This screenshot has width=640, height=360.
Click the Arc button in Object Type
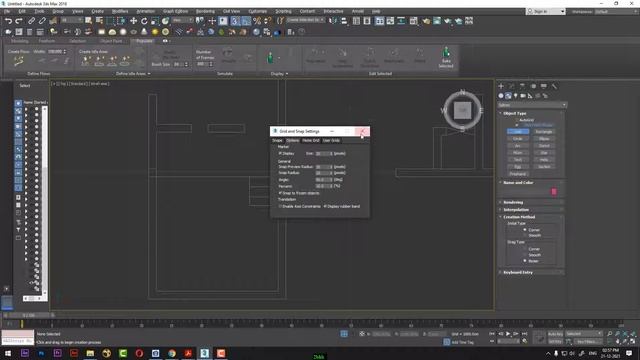click(x=518, y=146)
